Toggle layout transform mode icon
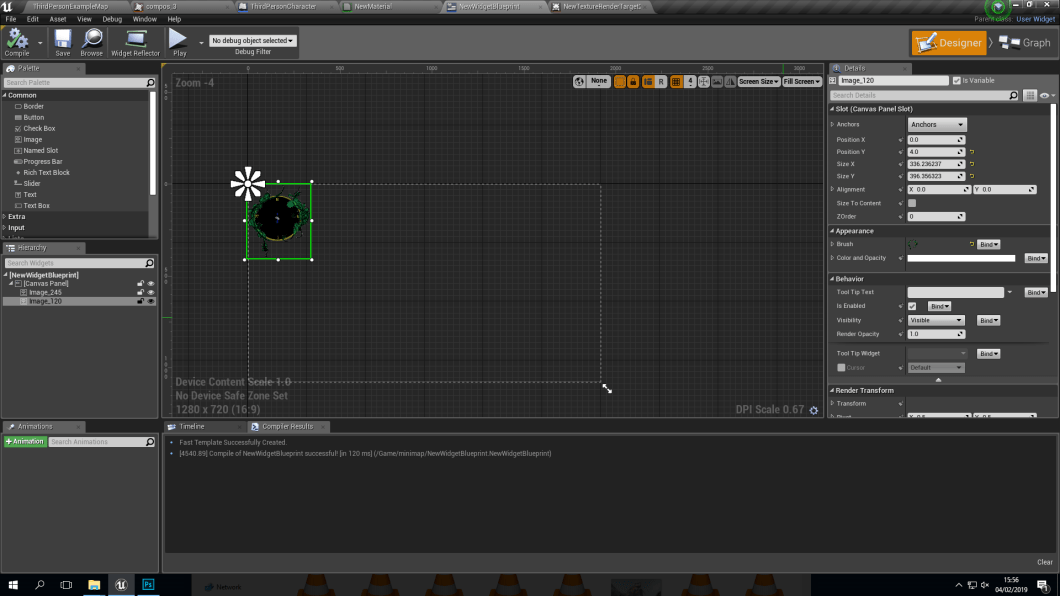 point(648,82)
